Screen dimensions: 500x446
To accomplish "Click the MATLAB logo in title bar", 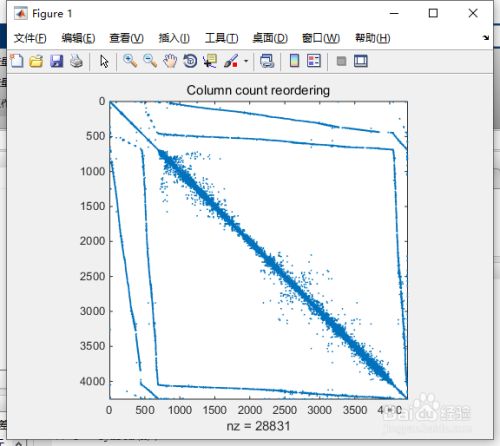I will [21, 14].
